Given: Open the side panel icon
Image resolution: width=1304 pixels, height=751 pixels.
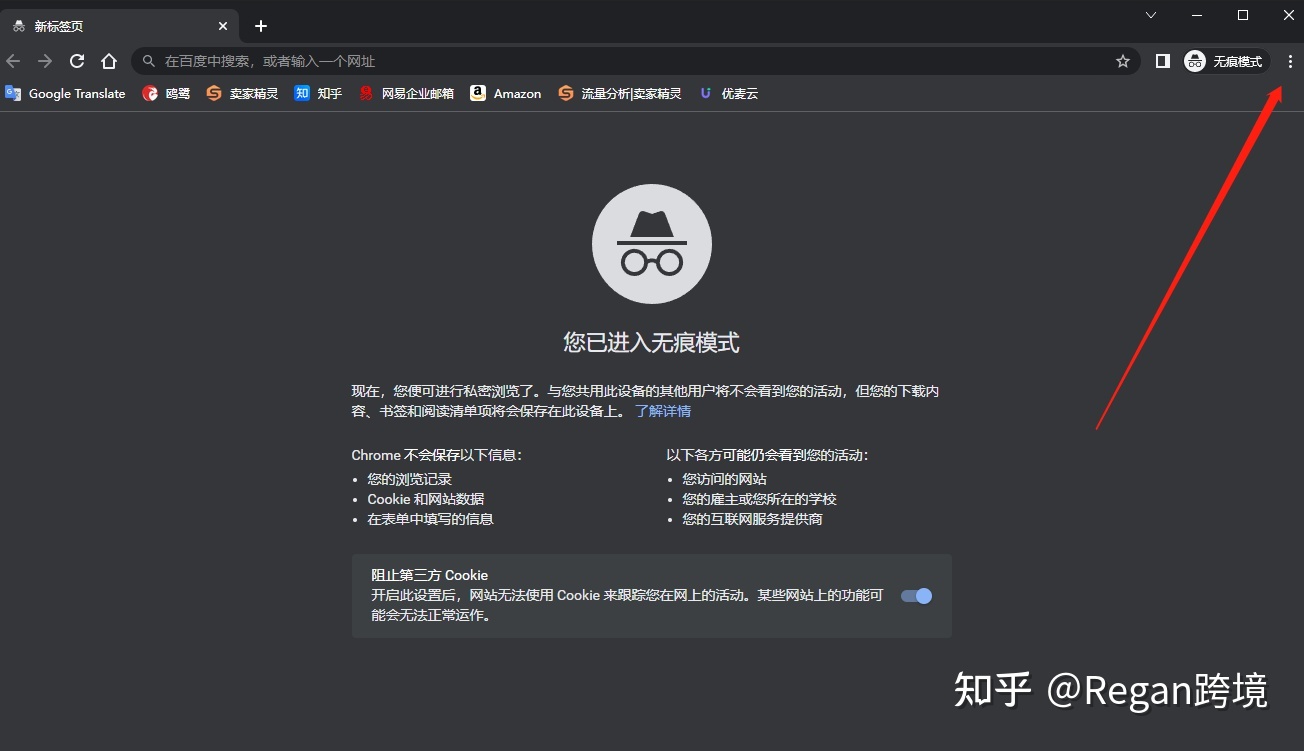Looking at the screenshot, I should (x=1162, y=61).
